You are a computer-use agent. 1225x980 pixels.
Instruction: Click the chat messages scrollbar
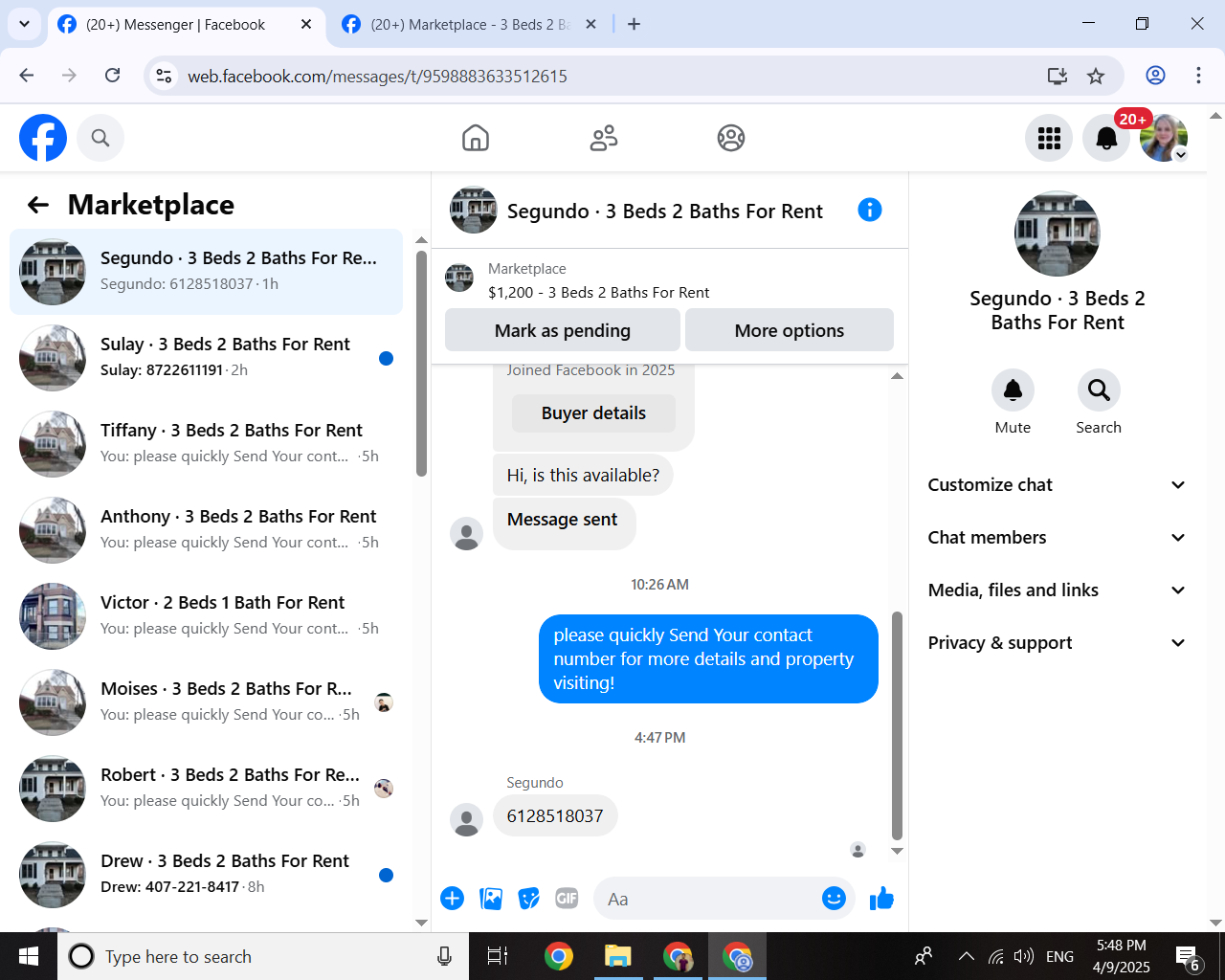click(897, 725)
